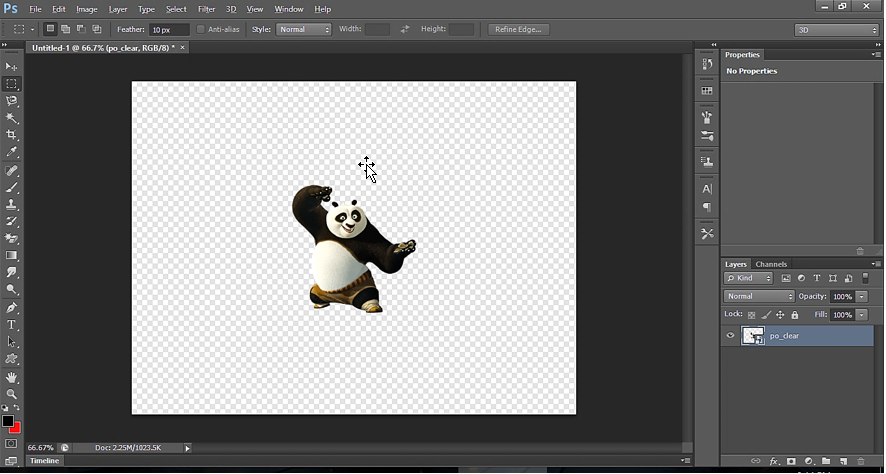Create a new layer
Screen dimensions: 886x474
844,461
